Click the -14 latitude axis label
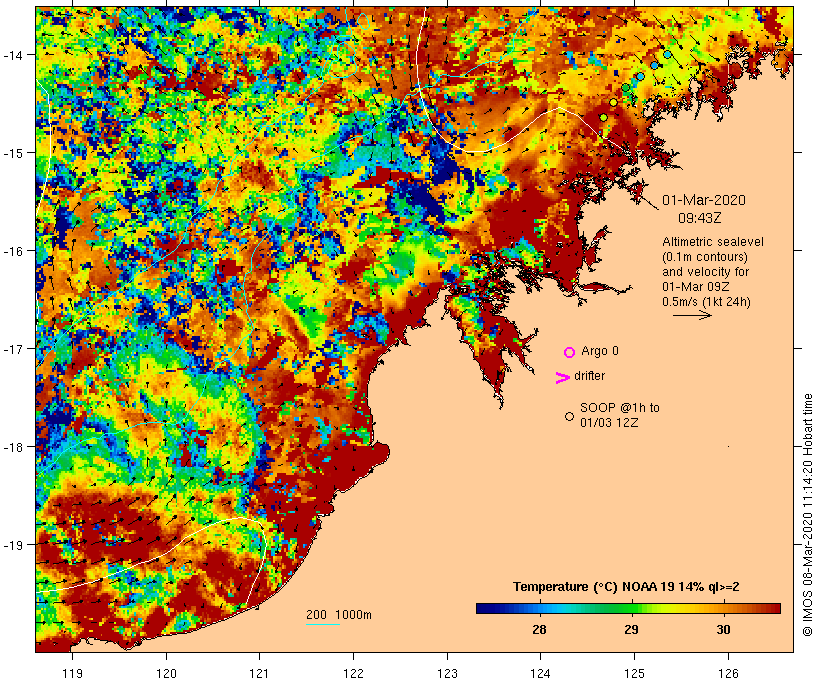Viewport: 820px width, 680px height. pos(13,55)
